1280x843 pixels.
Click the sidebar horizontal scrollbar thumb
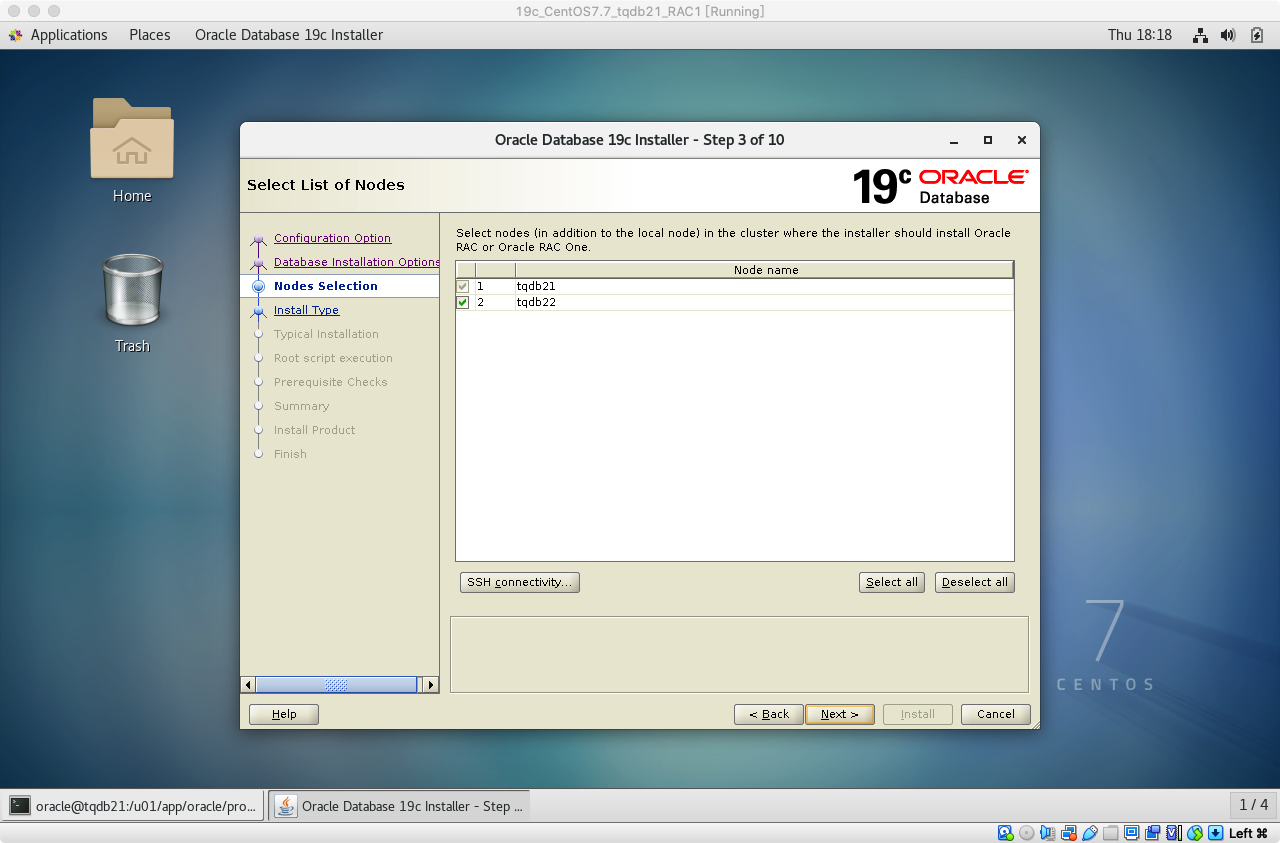click(x=337, y=685)
